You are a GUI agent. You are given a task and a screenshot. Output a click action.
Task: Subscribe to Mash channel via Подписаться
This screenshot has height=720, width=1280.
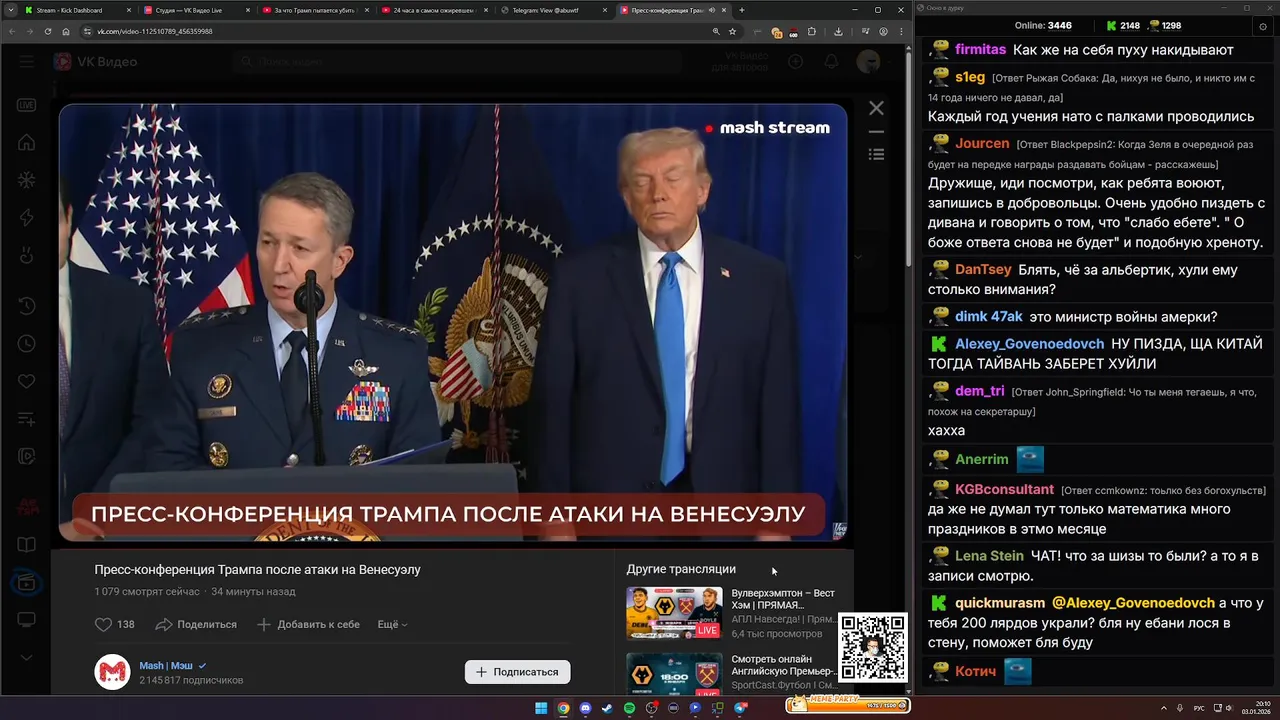(x=518, y=672)
